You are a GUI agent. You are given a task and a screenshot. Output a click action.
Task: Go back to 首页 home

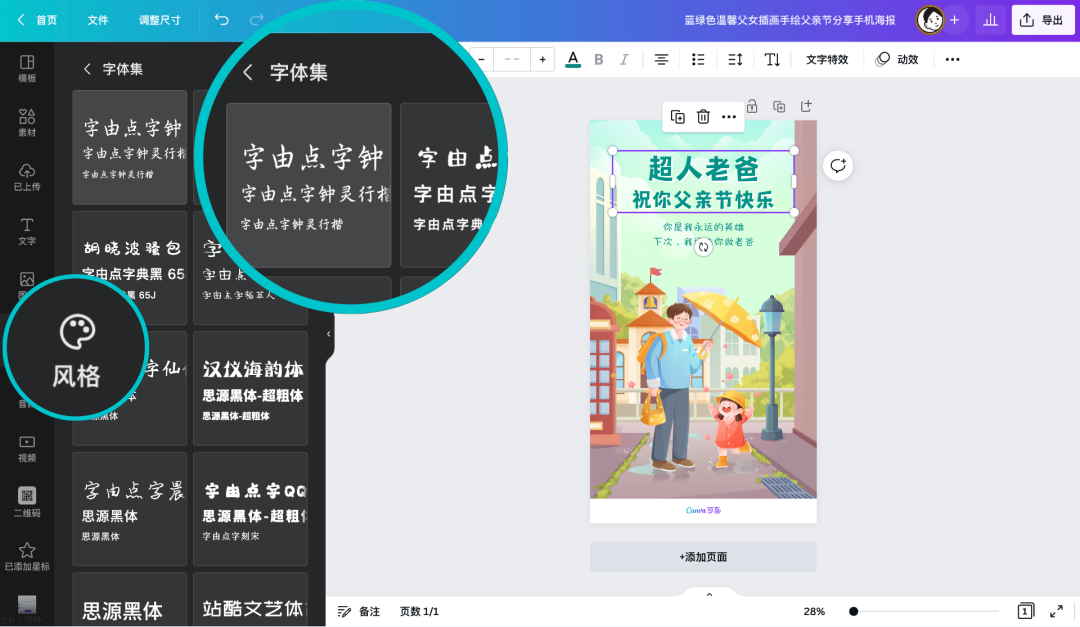point(38,20)
